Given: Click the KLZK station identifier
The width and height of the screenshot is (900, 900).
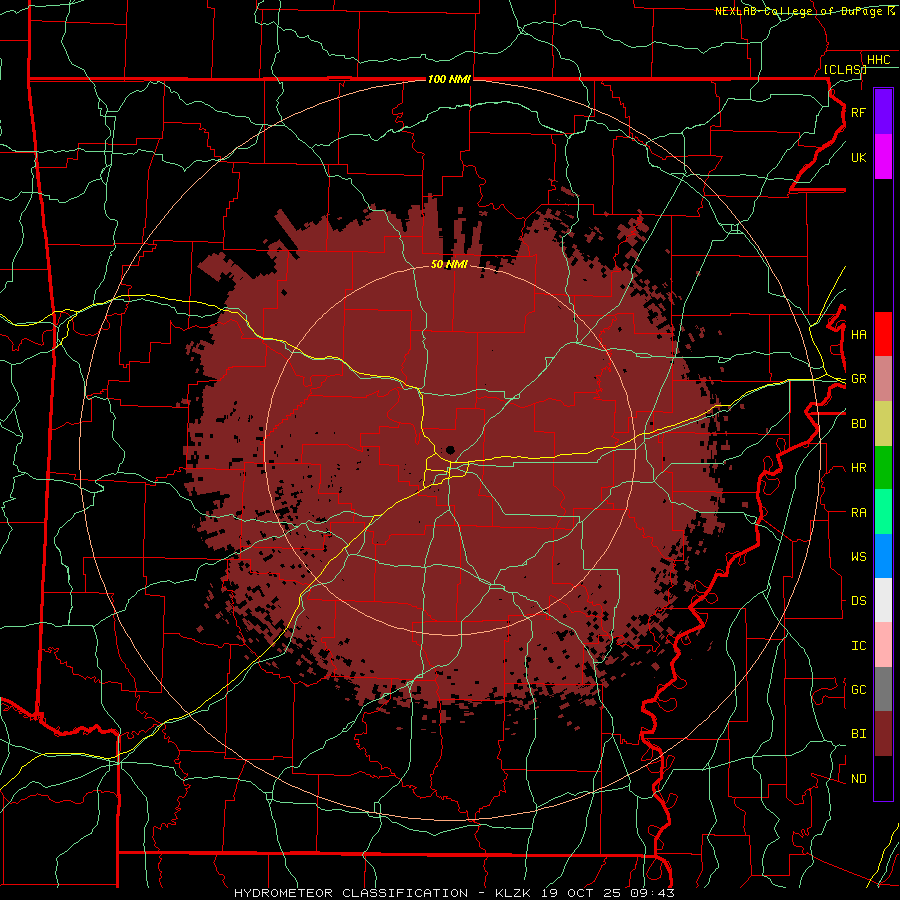Looking at the screenshot, I should 513,893.
